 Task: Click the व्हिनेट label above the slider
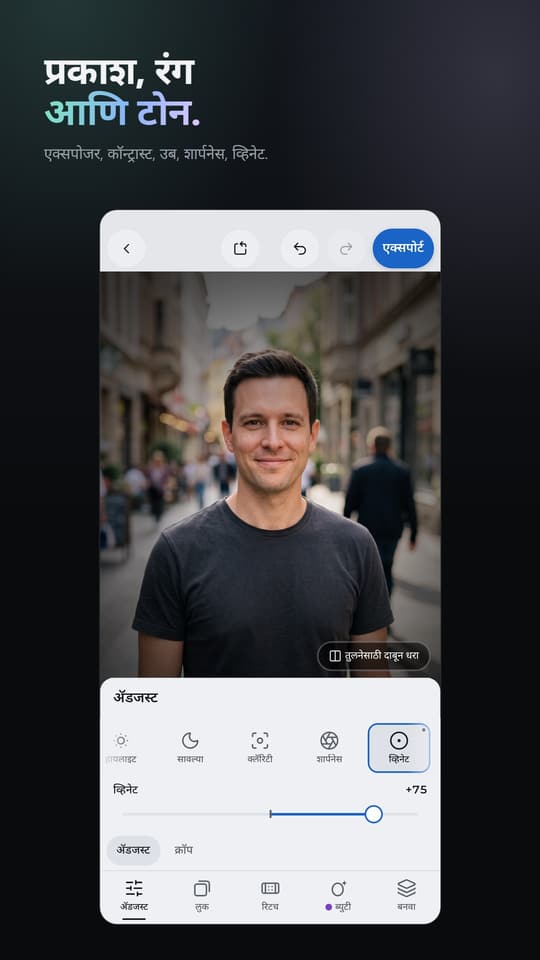tap(126, 790)
